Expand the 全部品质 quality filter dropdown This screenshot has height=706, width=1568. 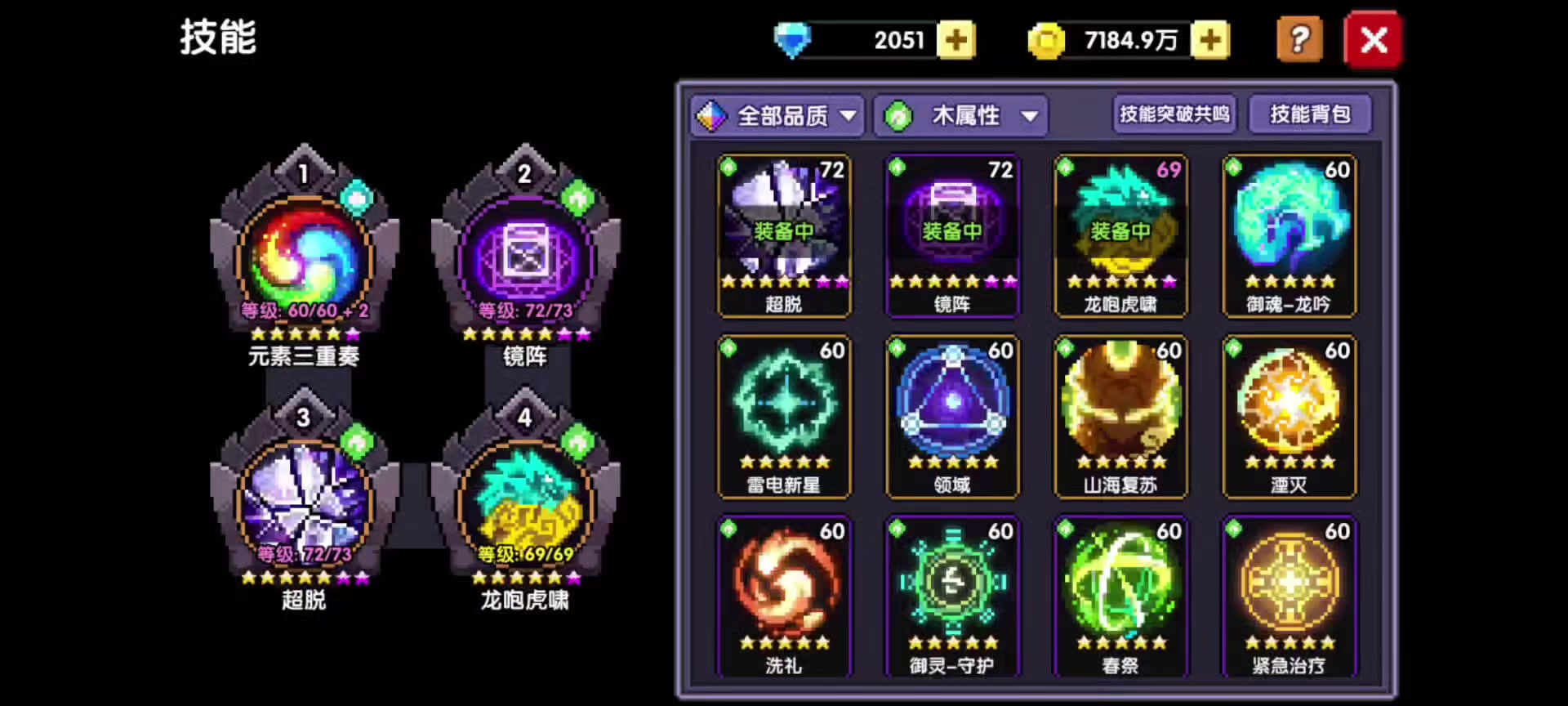click(x=777, y=116)
